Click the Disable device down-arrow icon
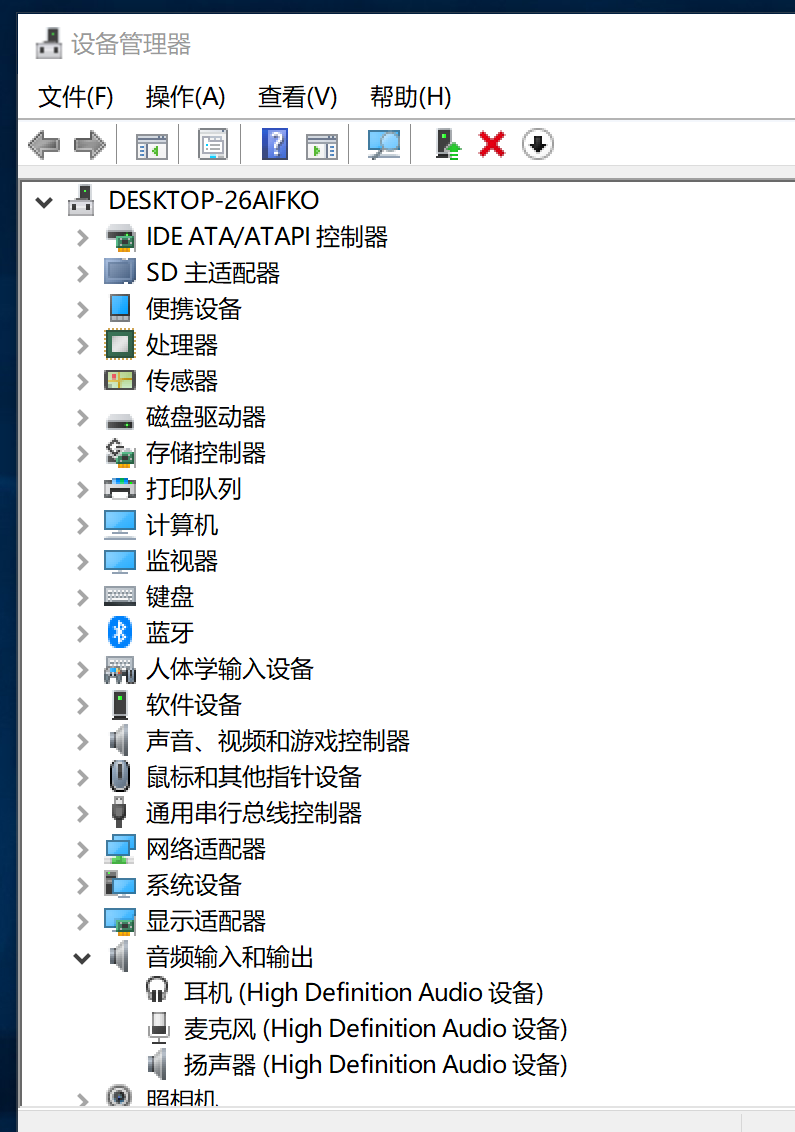This screenshot has width=795, height=1132. 537,144
